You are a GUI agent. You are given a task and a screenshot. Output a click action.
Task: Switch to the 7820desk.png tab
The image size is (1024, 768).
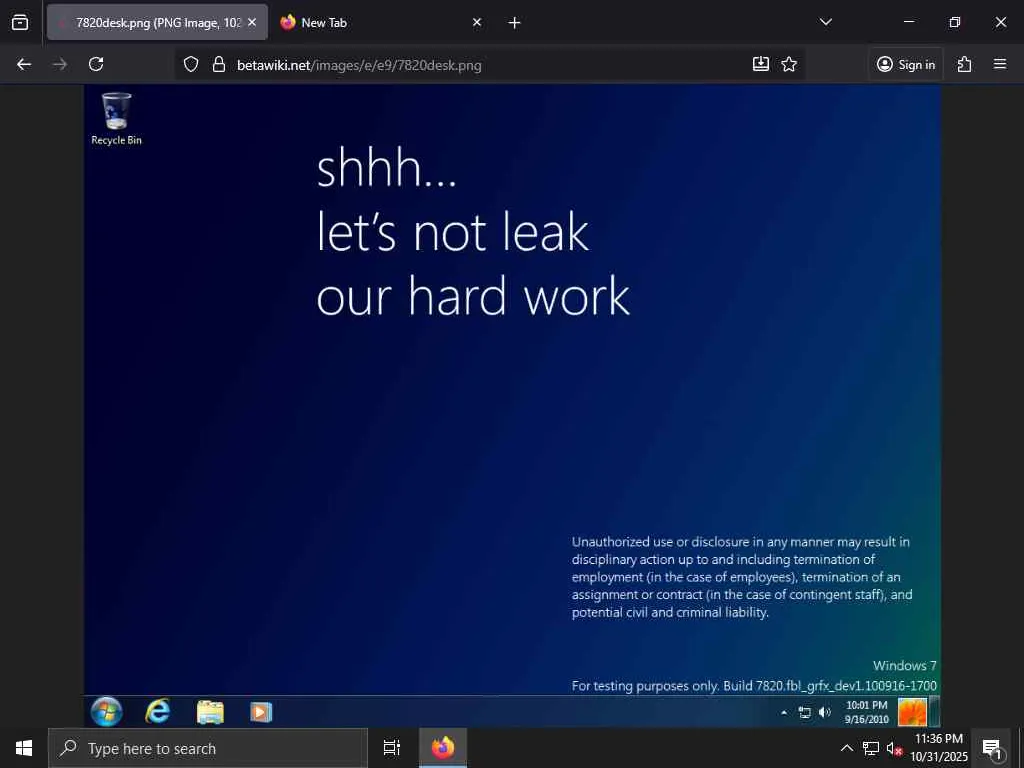coord(157,22)
